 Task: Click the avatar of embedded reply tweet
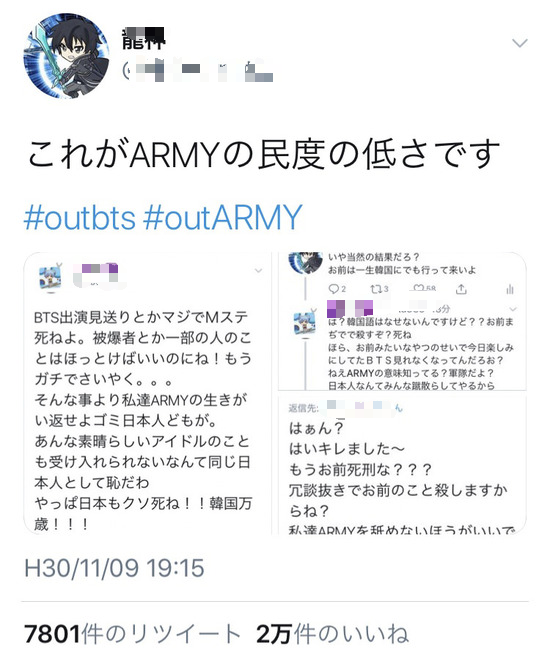click(304, 324)
